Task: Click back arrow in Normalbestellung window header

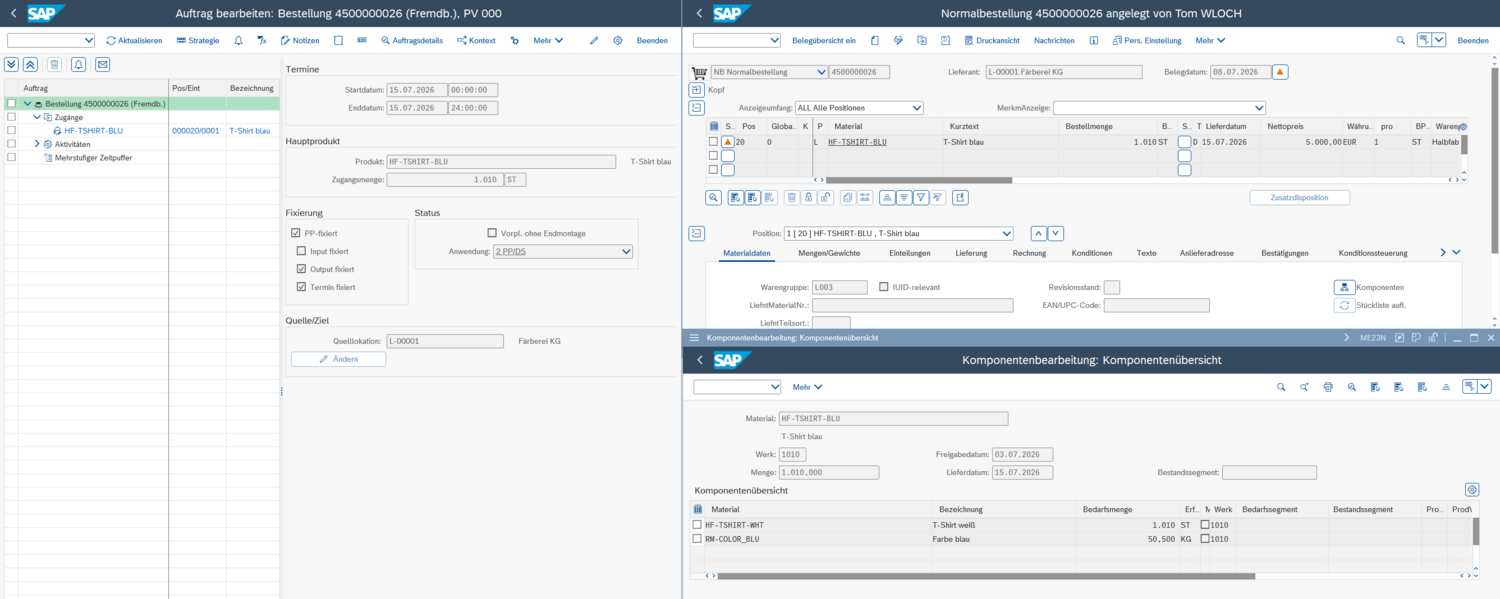Action: tap(698, 13)
